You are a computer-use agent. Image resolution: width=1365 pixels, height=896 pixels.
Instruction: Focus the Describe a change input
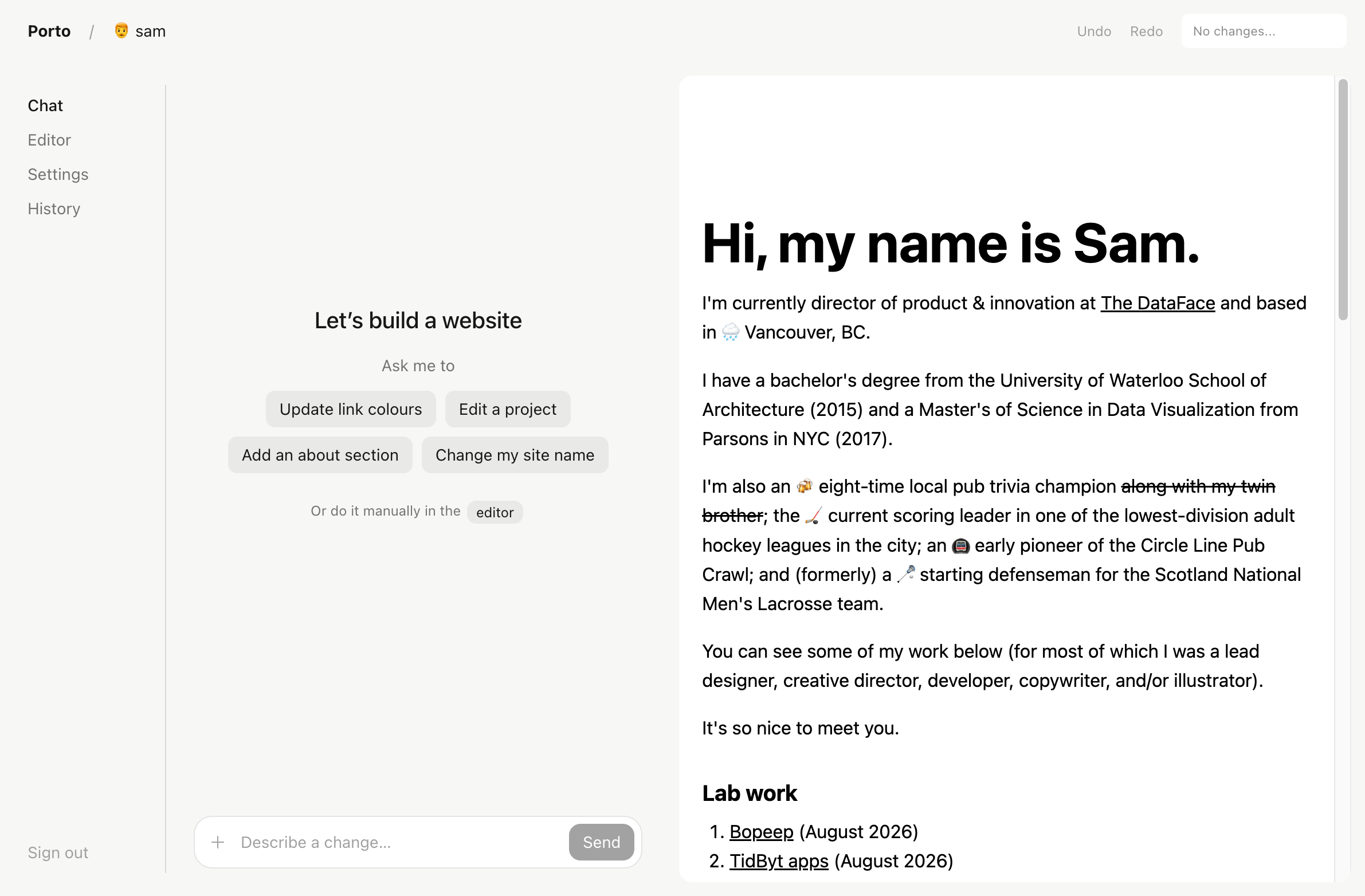tap(402, 842)
